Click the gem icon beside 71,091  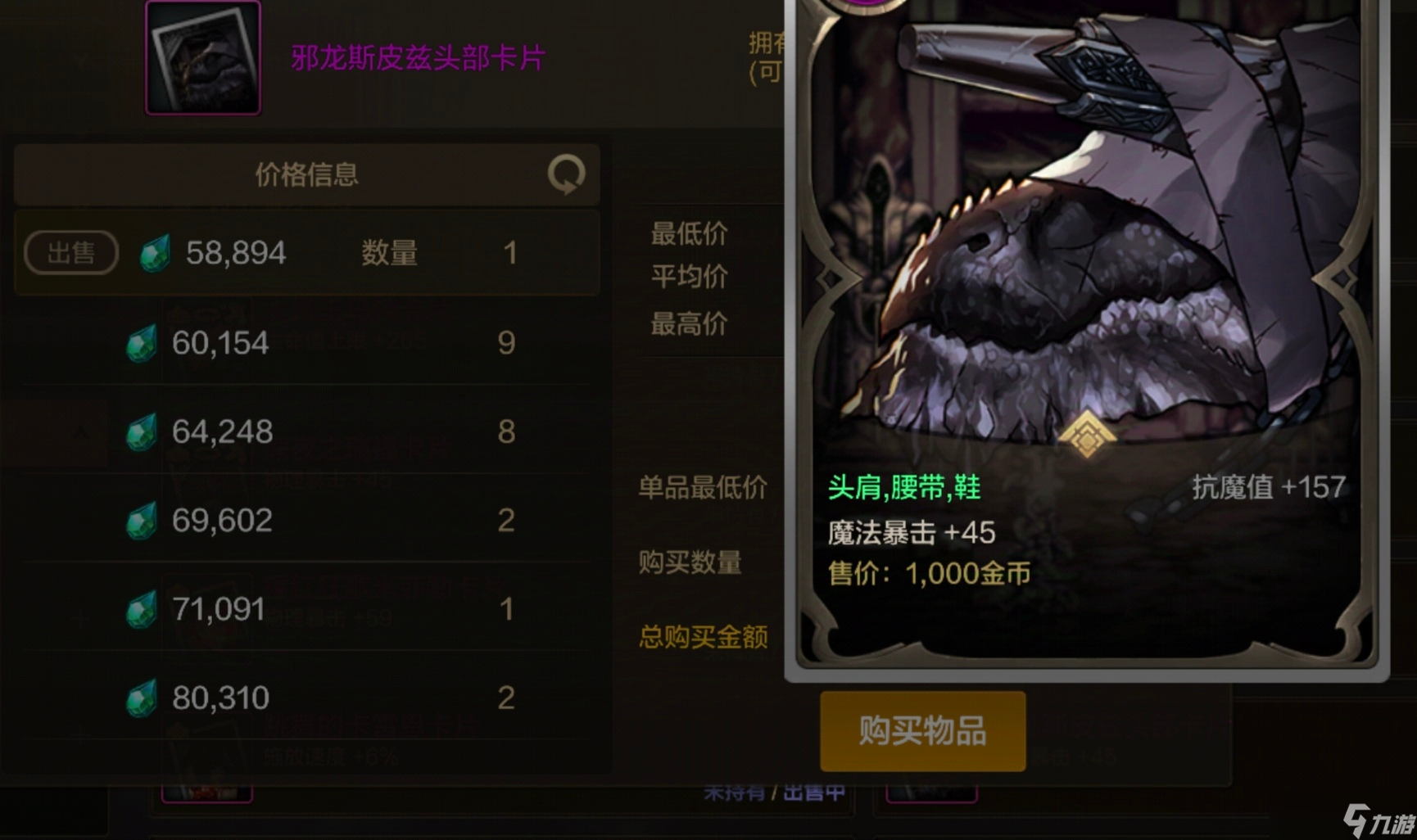(141, 609)
